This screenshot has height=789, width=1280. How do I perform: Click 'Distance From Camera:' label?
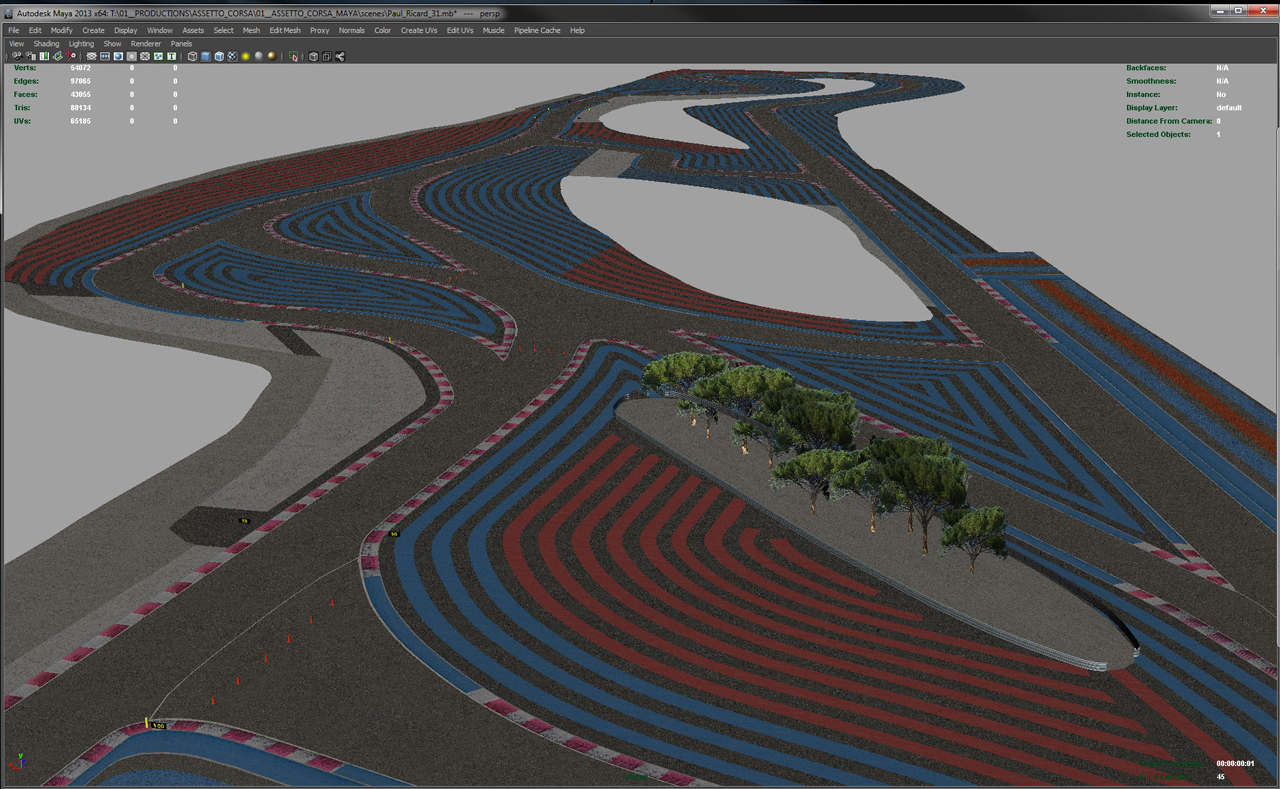click(x=1169, y=121)
